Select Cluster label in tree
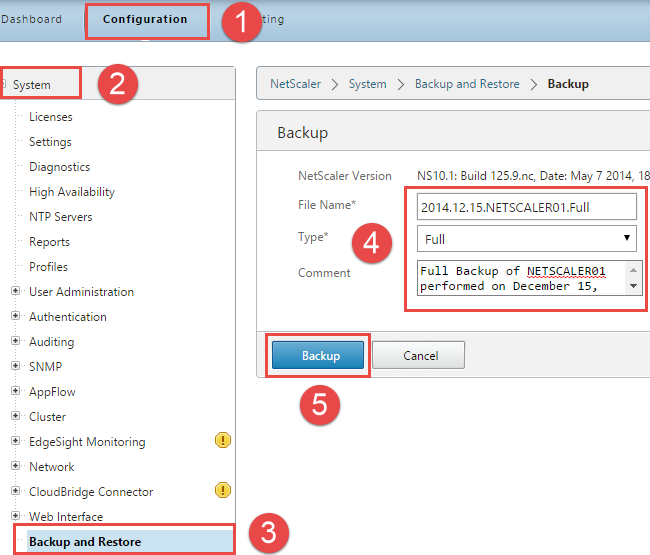Image resolution: width=650 pixels, height=555 pixels. point(47,417)
